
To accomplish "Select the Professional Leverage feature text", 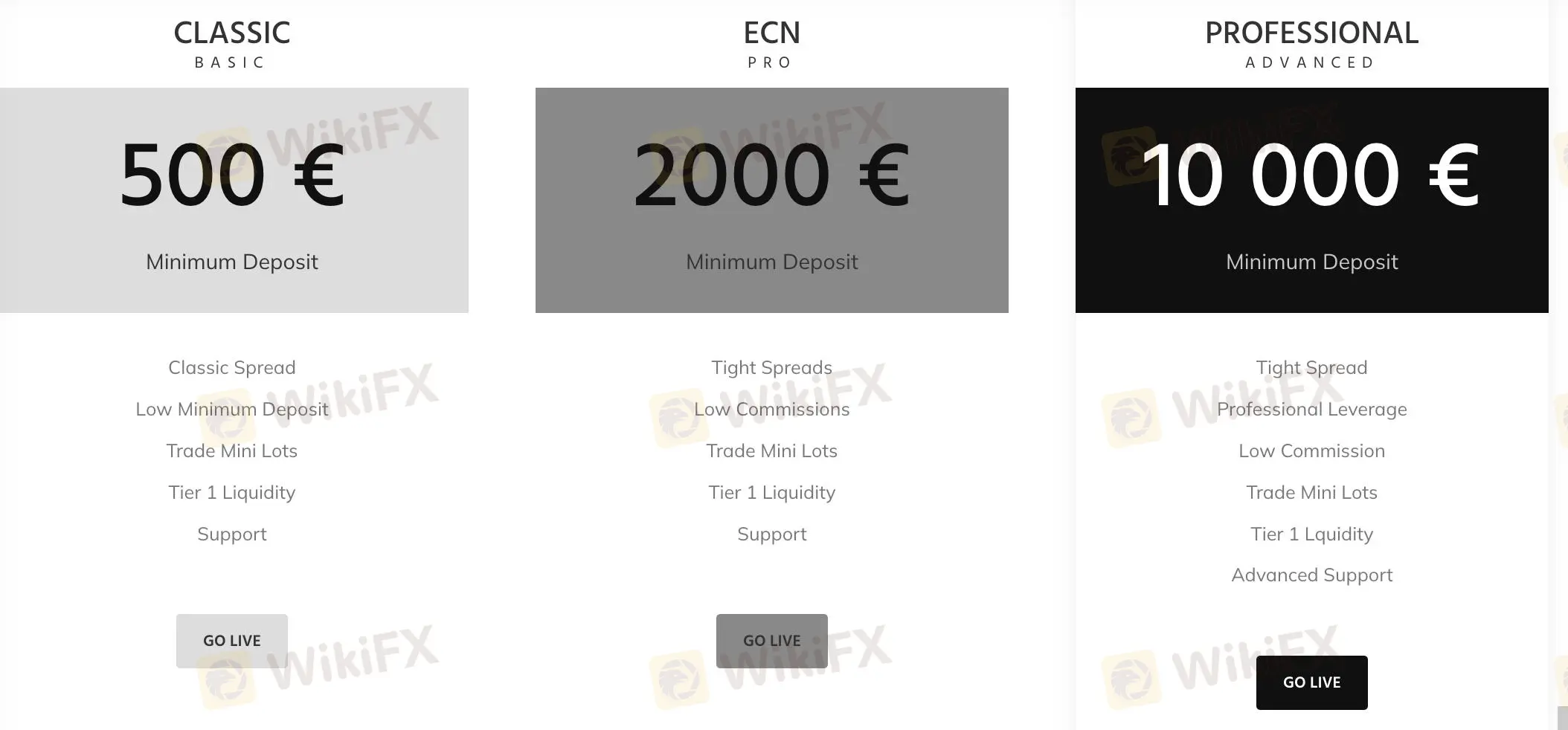I will coord(1311,409).
